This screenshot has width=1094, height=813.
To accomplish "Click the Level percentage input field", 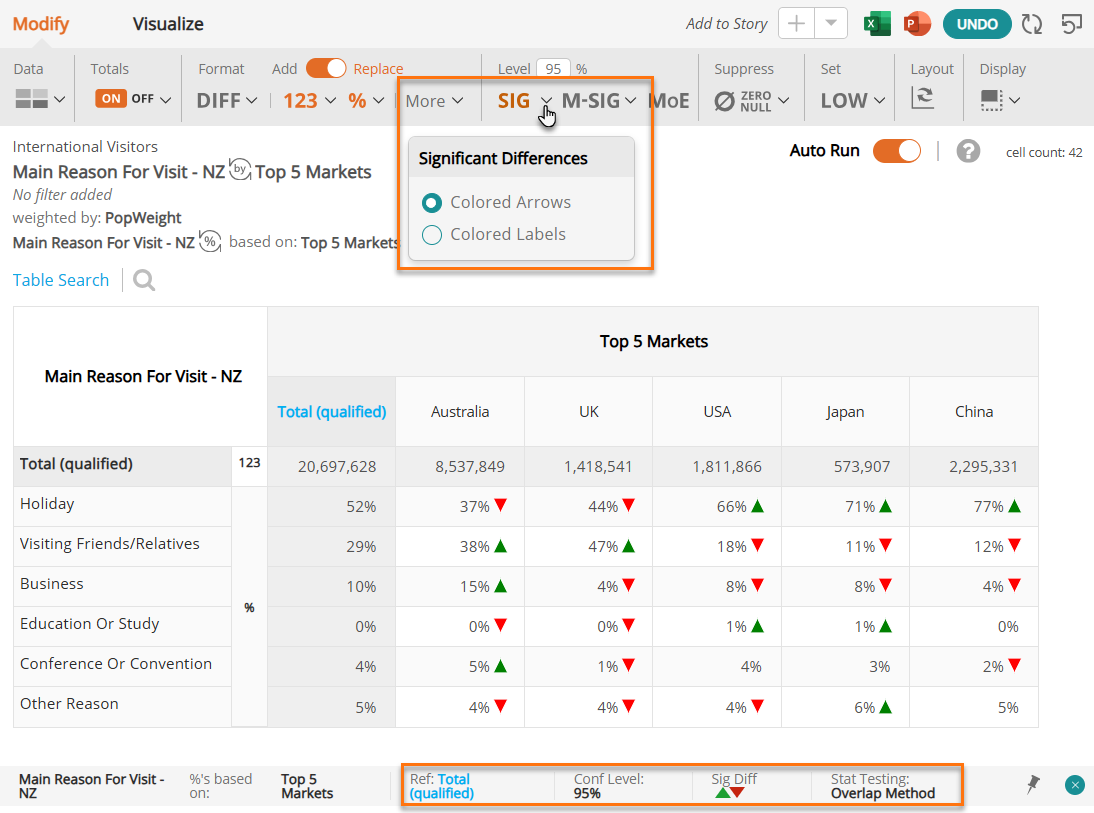I will (553, 69).
